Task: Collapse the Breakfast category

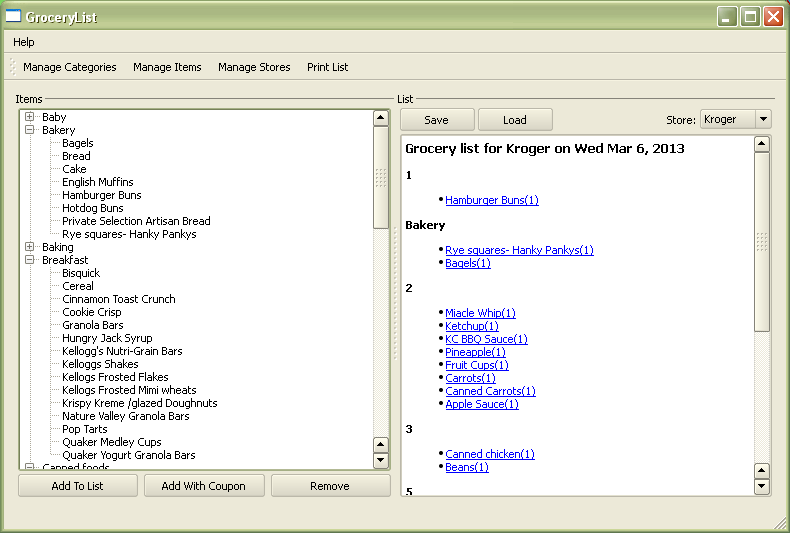Action: pos(30,260)
